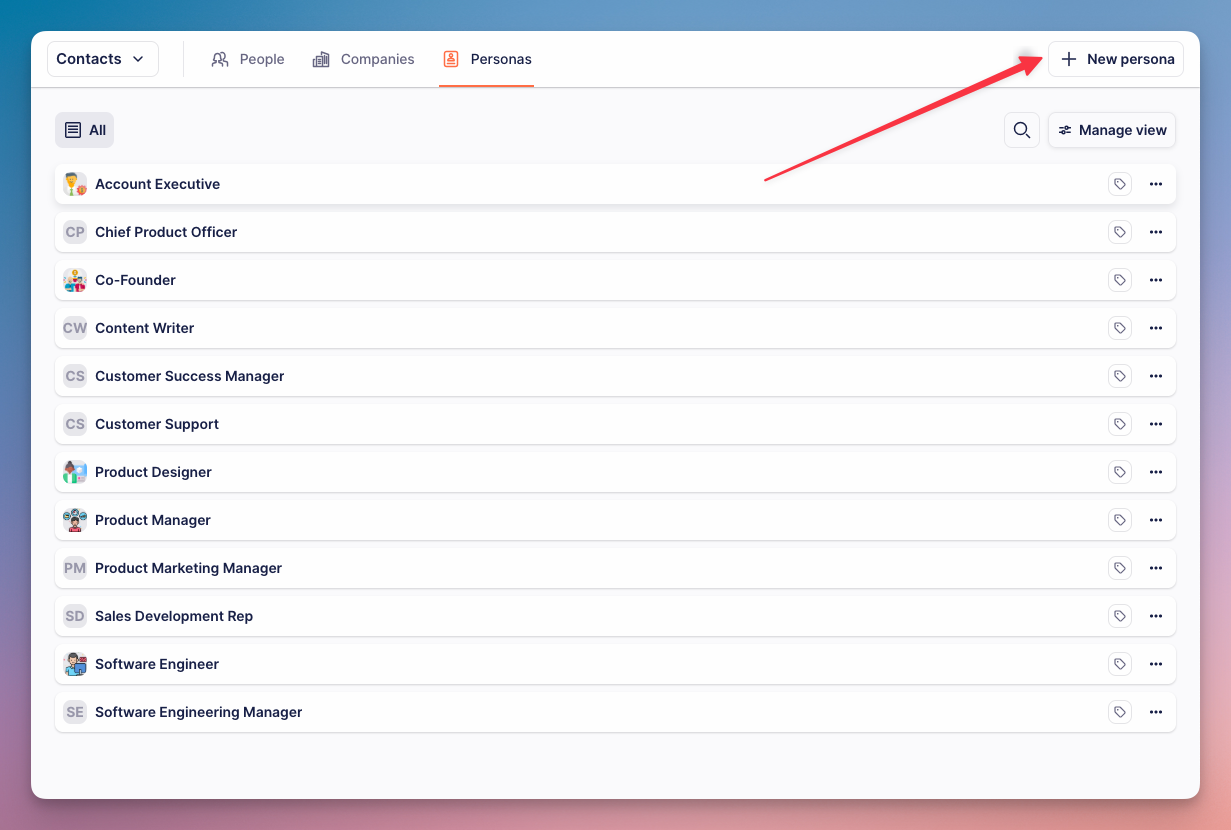Image resolution: width=1231 pixels, height=830 pixels.
Task: Click the tag icon for Account Executive
Action: point(1119,184)
